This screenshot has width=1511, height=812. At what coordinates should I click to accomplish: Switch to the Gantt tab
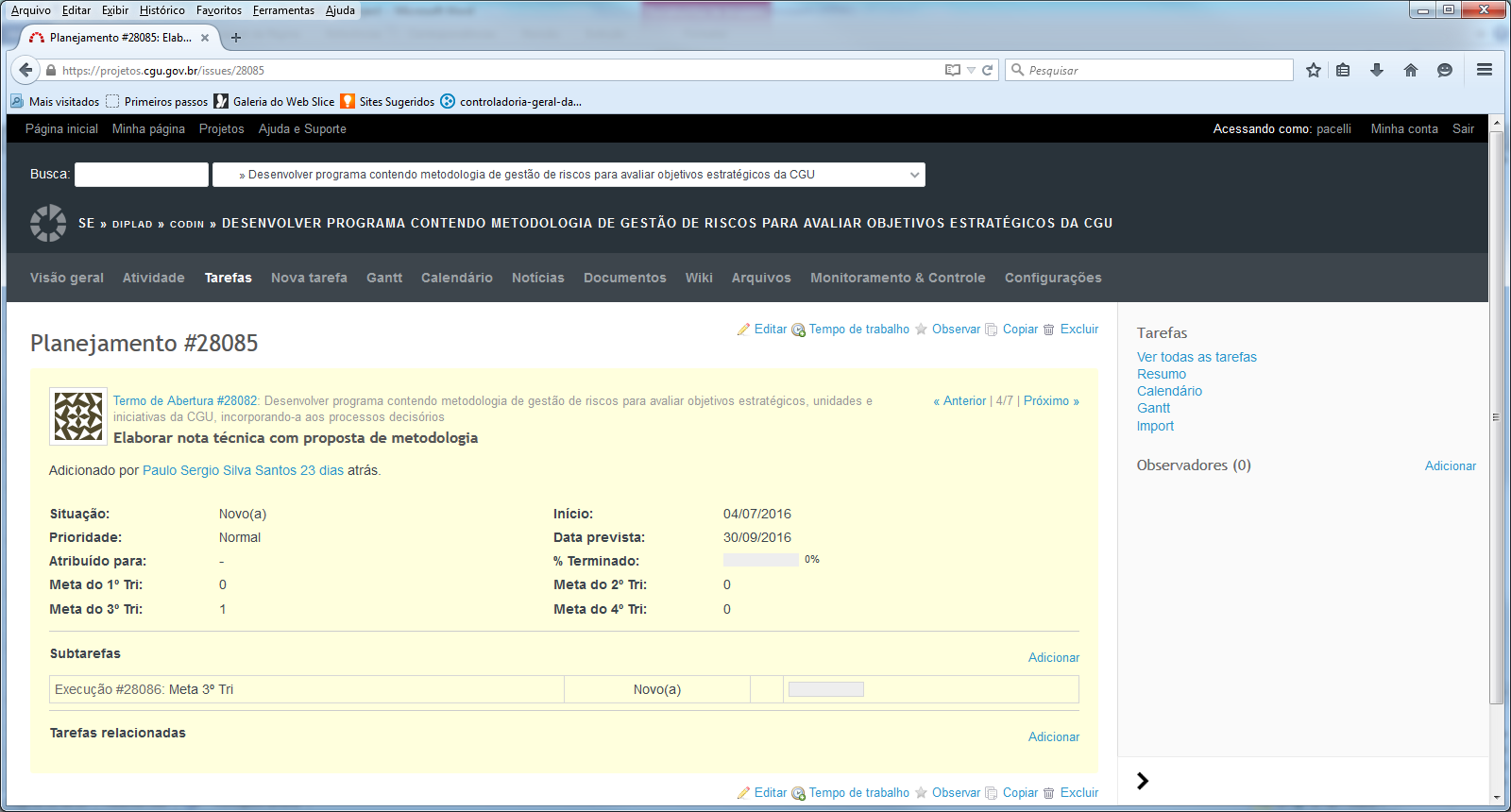pyautogui.click(x=383, y=278)
